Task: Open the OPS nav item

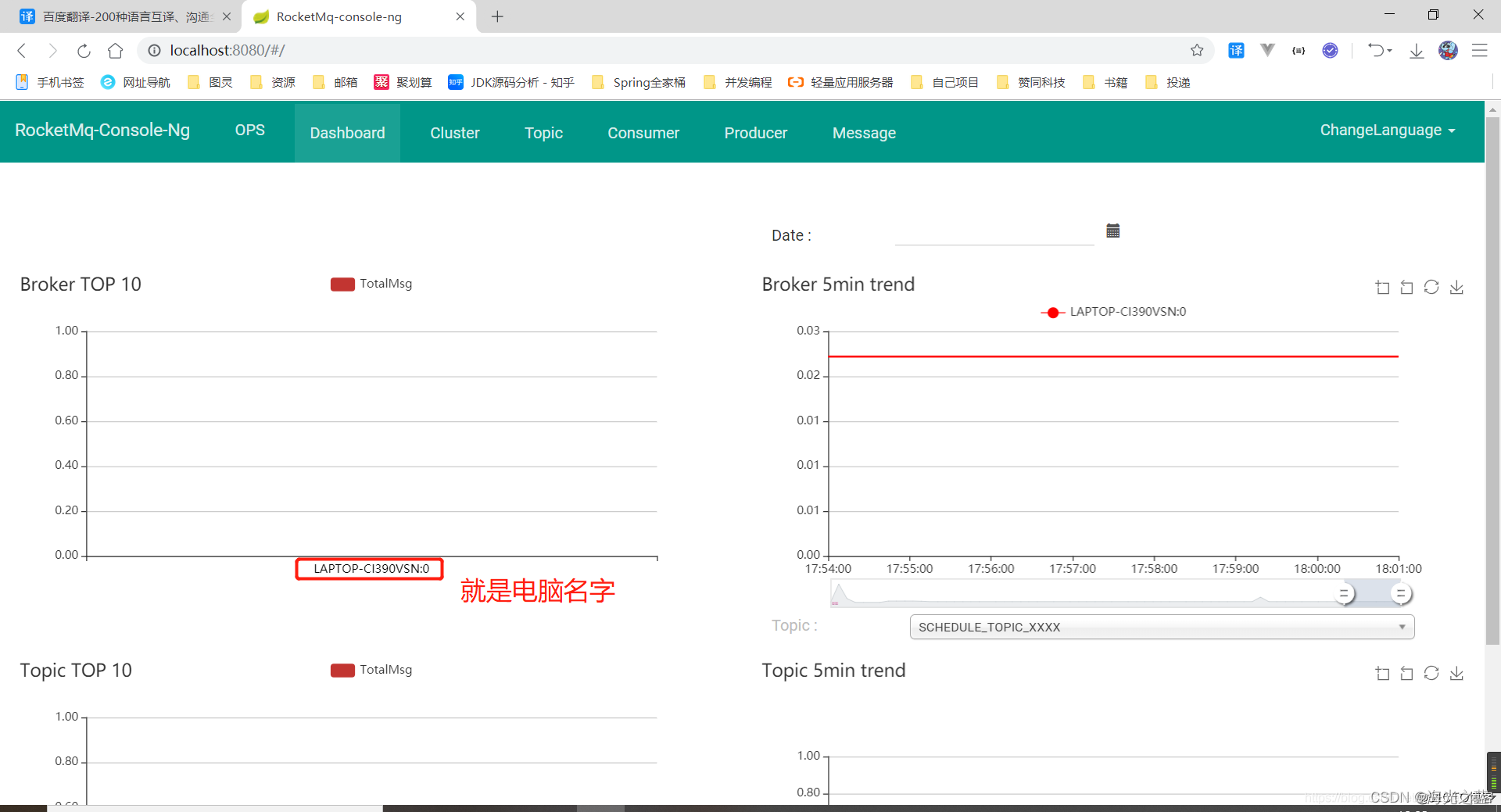Action: pyautogui.click(x=250, y=131)
